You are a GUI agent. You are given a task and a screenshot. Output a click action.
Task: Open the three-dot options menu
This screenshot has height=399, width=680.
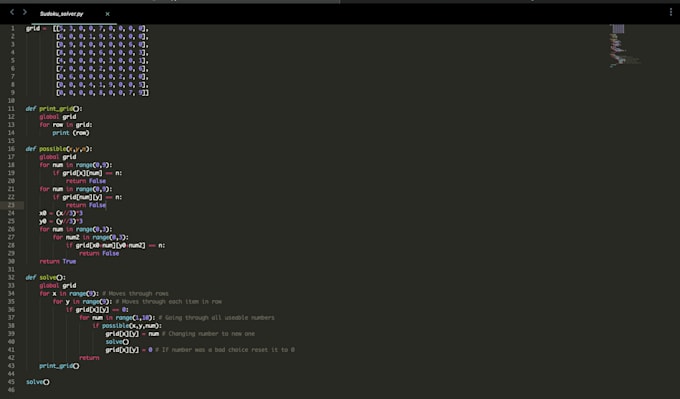tap(670, 12)
